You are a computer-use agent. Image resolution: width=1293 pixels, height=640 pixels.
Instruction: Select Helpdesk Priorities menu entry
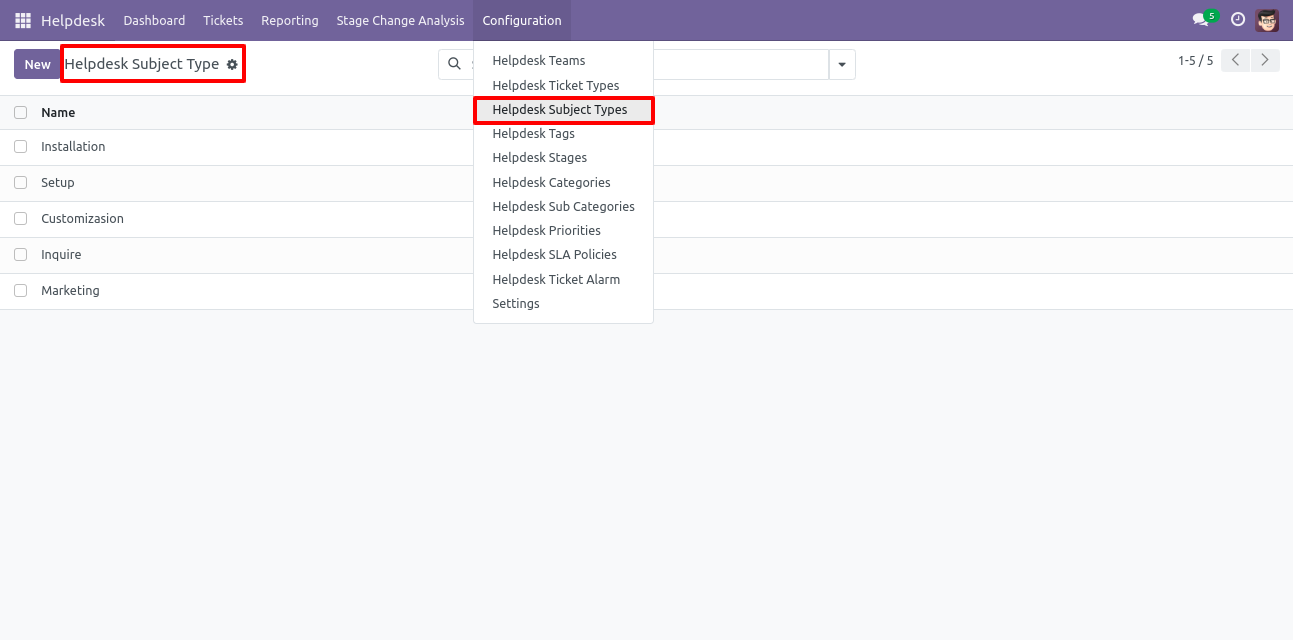coord(563,231)
